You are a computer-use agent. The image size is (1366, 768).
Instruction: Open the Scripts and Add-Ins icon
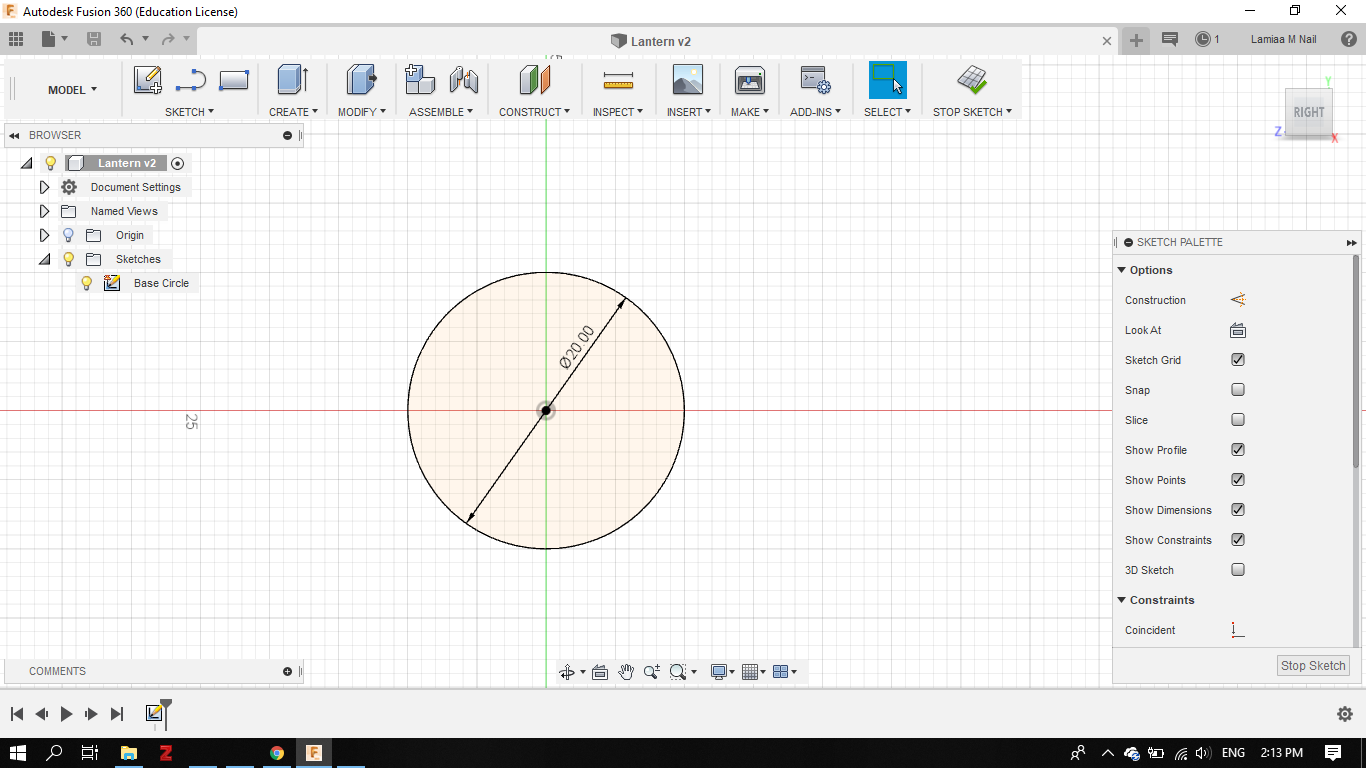tap(815, 81)
